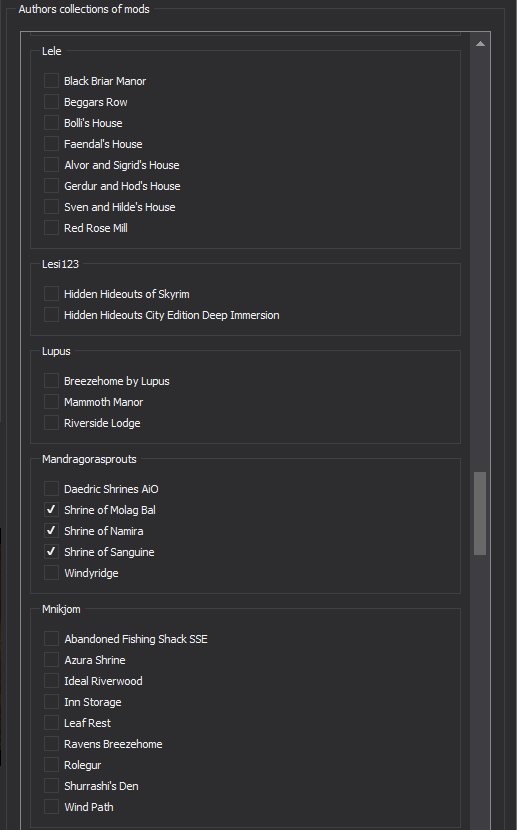
Task: Tick the Faendal's House checkbox
Action: [x=51, y=143]
